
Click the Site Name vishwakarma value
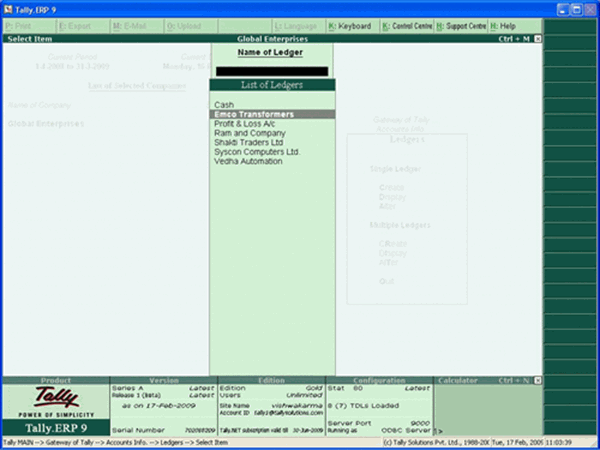click(297, 405)
